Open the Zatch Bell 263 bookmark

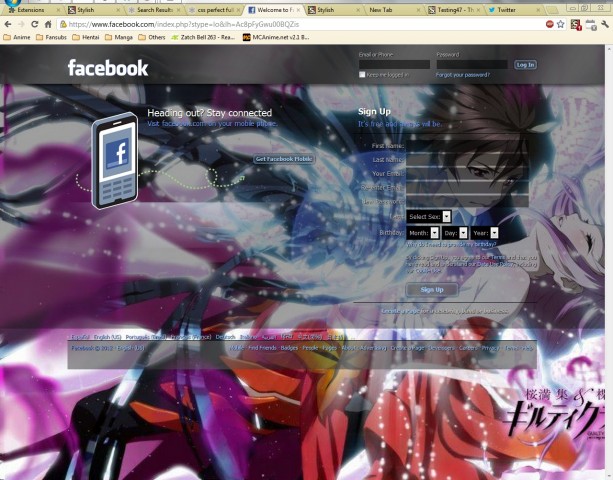click(x=203, y=37)
